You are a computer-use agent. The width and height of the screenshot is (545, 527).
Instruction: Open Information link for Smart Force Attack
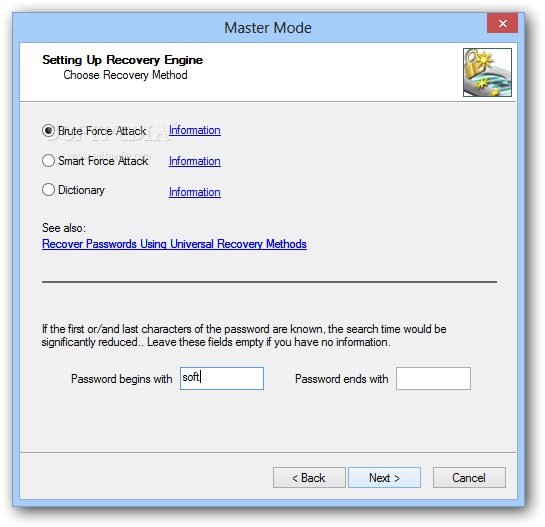pyautogui.click(x=195, y=161)
